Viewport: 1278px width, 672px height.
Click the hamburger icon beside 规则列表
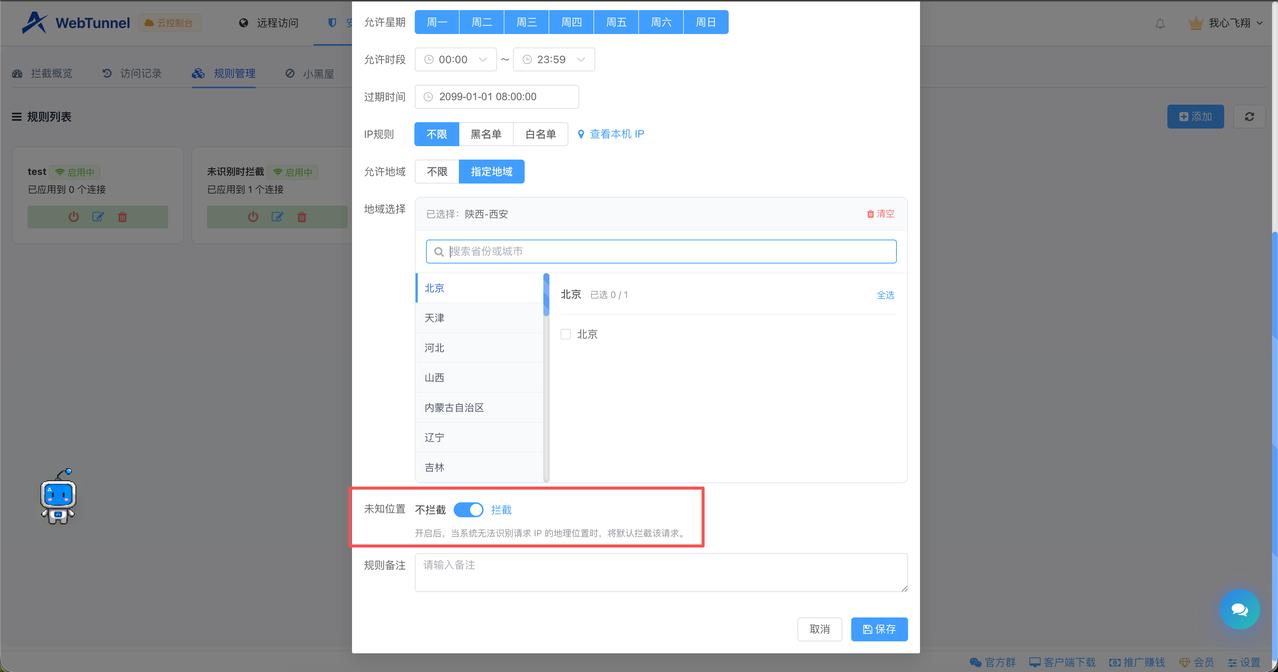(16, 117)
